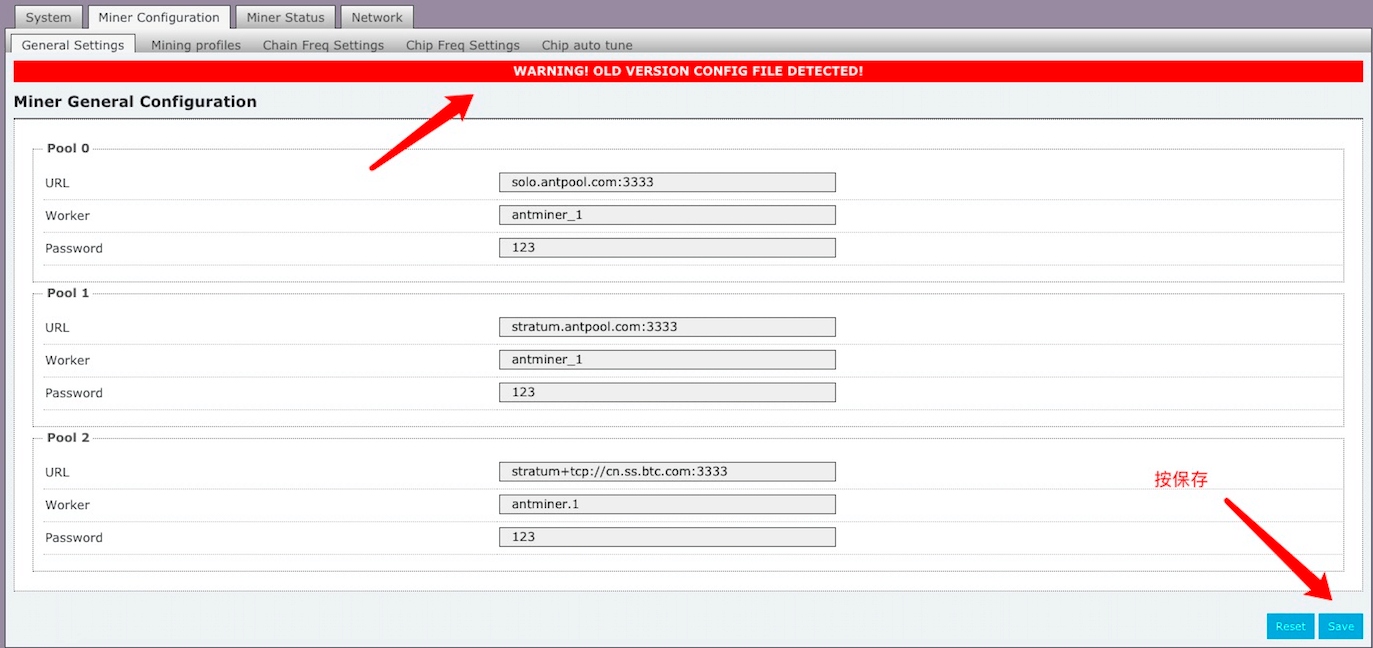Go to Chain Freq Settings sub-tab
Viewport: 1373px width, 648px height.
[x=323, y=45]
